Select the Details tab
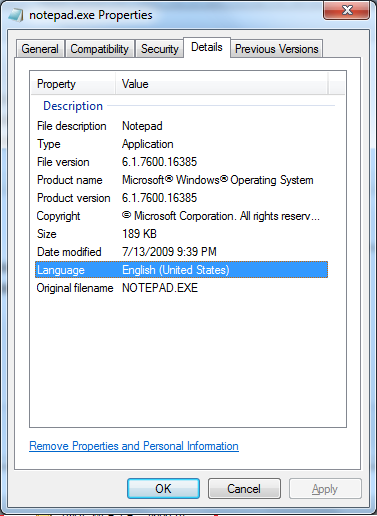Image resolution: width=377 pixels, height=516 pixels. click(x=207, y=47)
